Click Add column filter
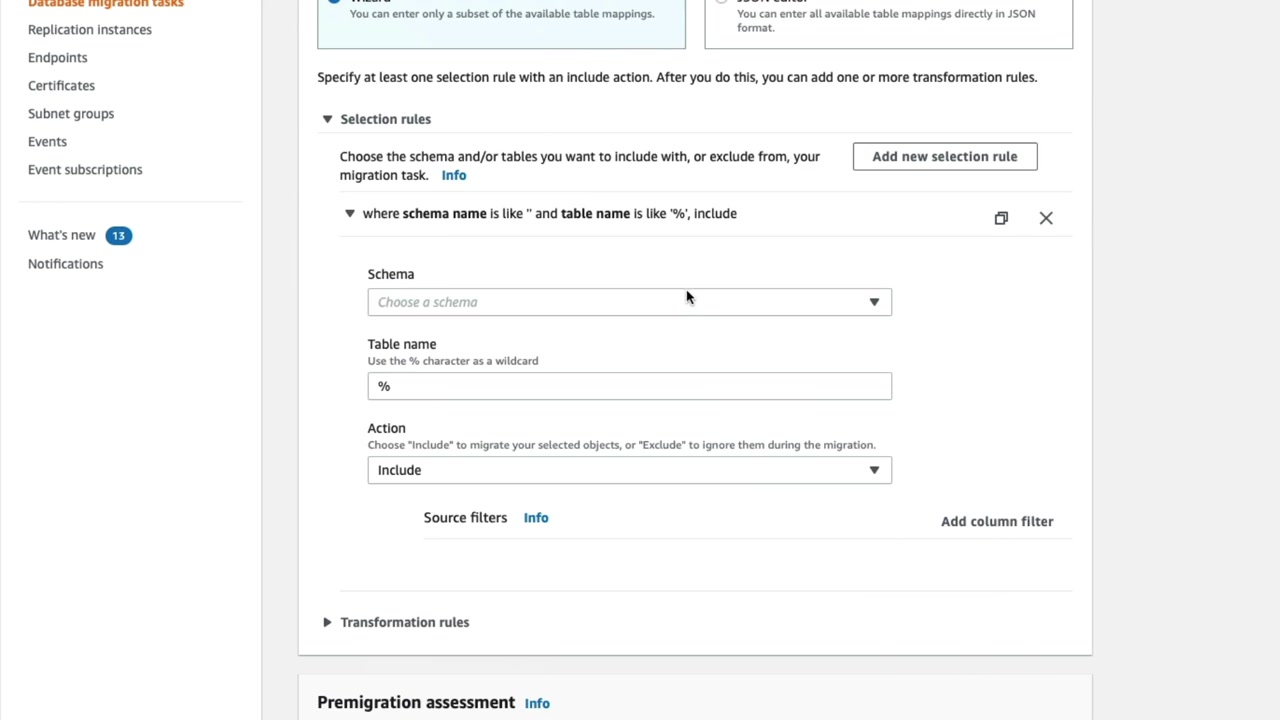Image resolution: width=1280 pixels, height=720 pixels. pyautogui.click(x=996, y=521)
